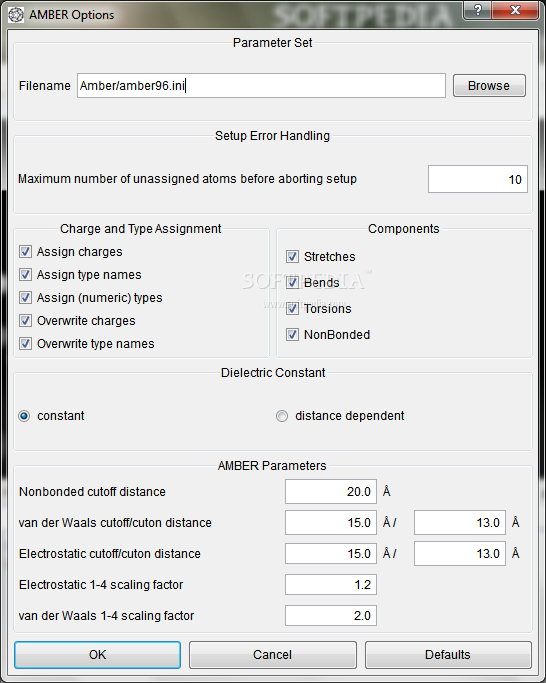Edit van der Waals cuton field

(460, 523)
